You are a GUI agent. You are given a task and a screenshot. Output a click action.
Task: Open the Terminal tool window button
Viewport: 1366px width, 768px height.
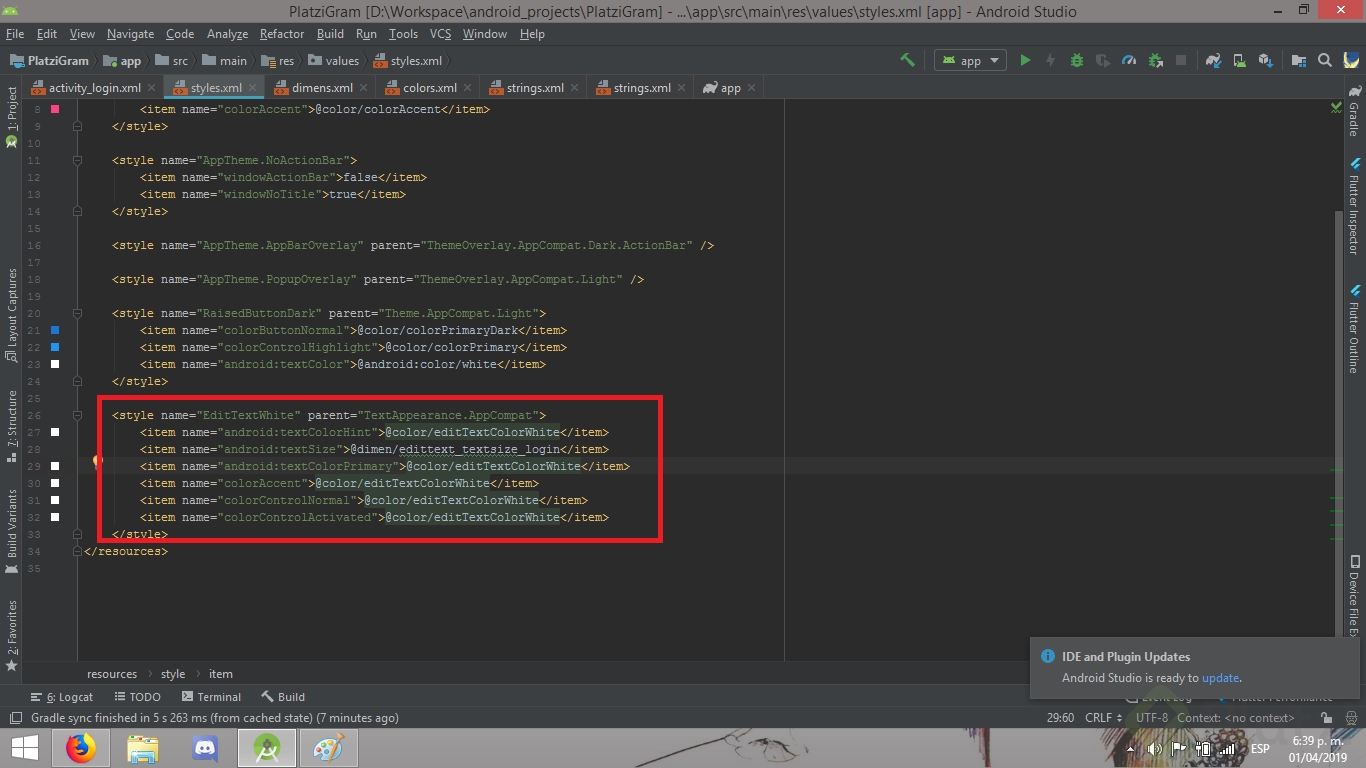point(212,697)
